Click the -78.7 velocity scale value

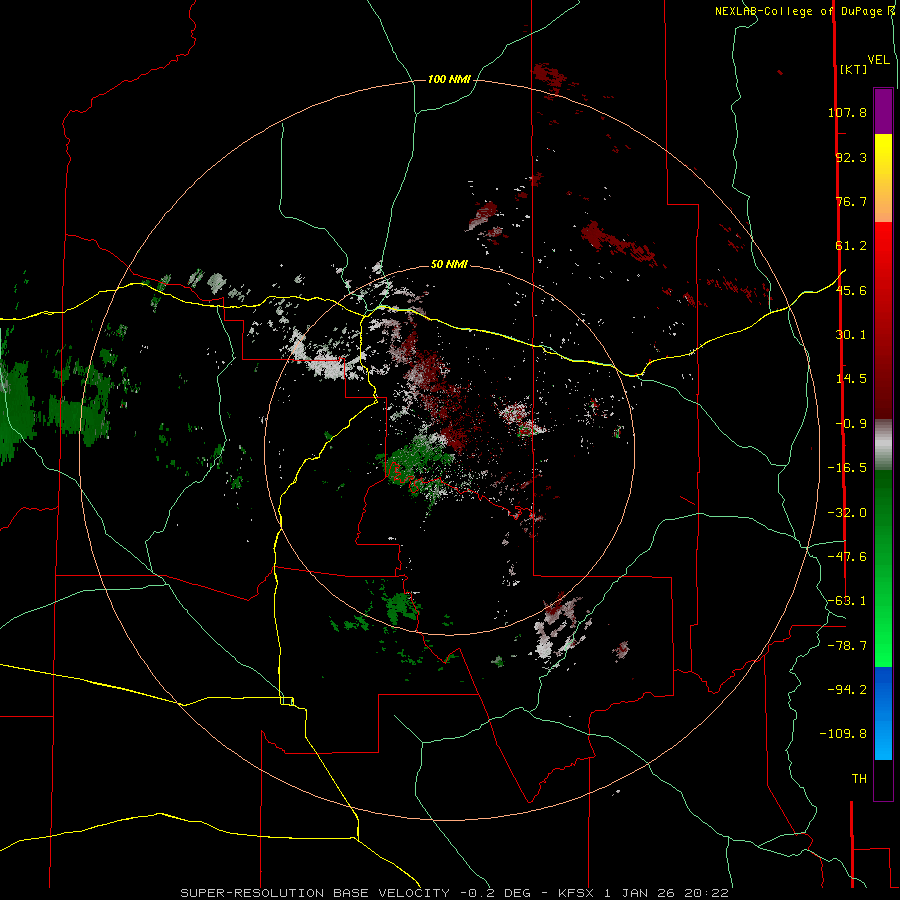click(847, 646)
